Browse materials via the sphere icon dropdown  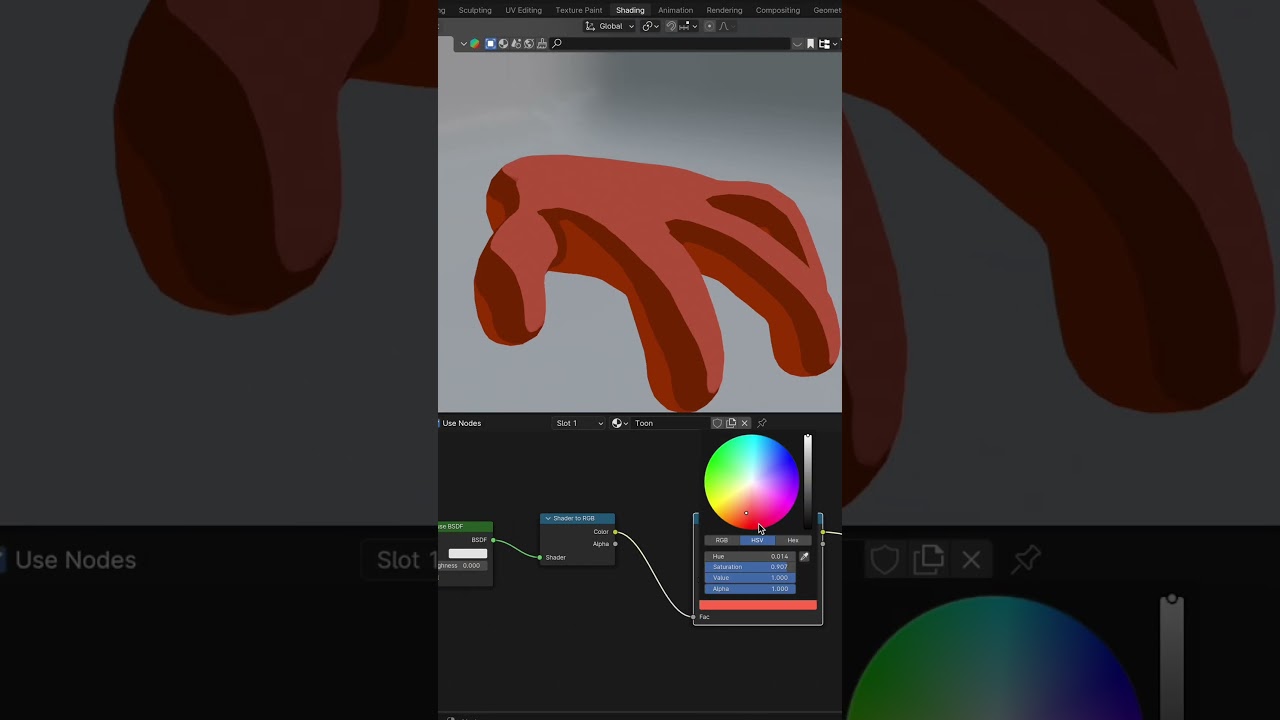pos(620,423)
